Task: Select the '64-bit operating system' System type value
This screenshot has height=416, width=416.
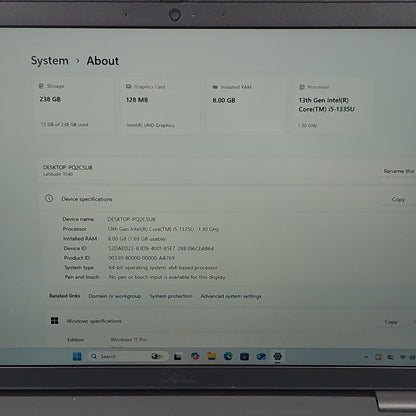Action: [163, 268]
